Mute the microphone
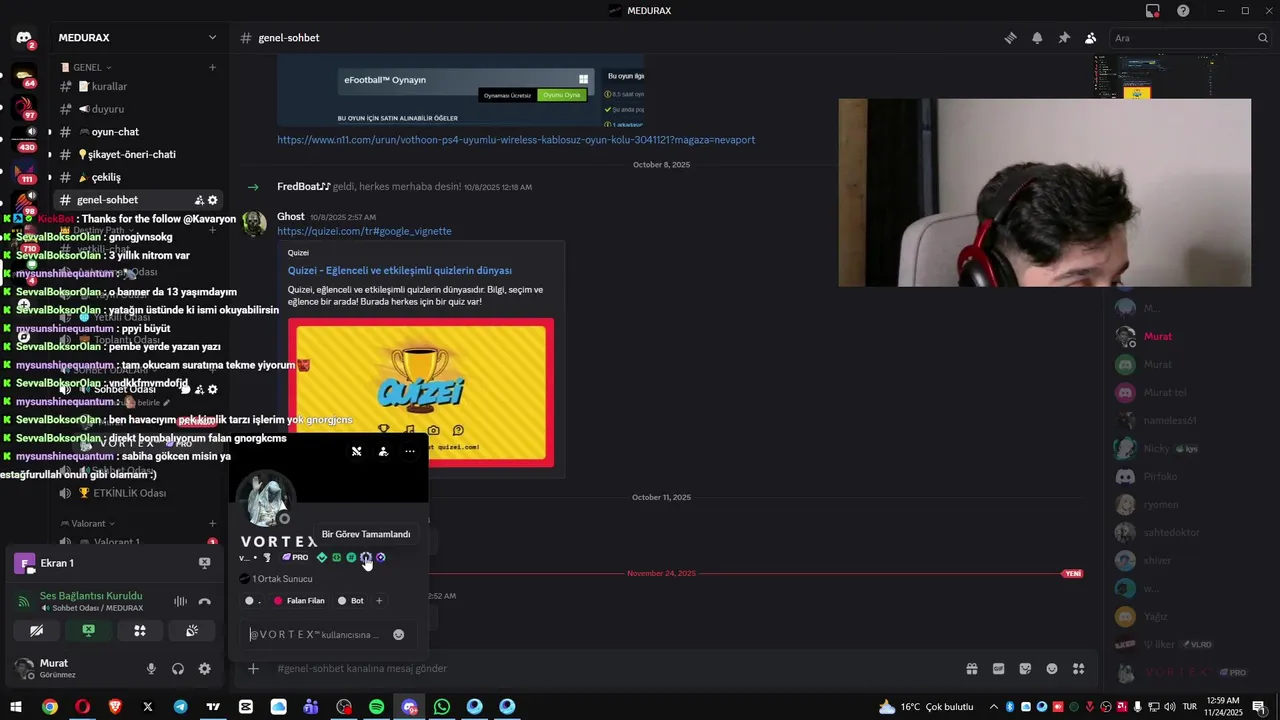 point(151,669)
